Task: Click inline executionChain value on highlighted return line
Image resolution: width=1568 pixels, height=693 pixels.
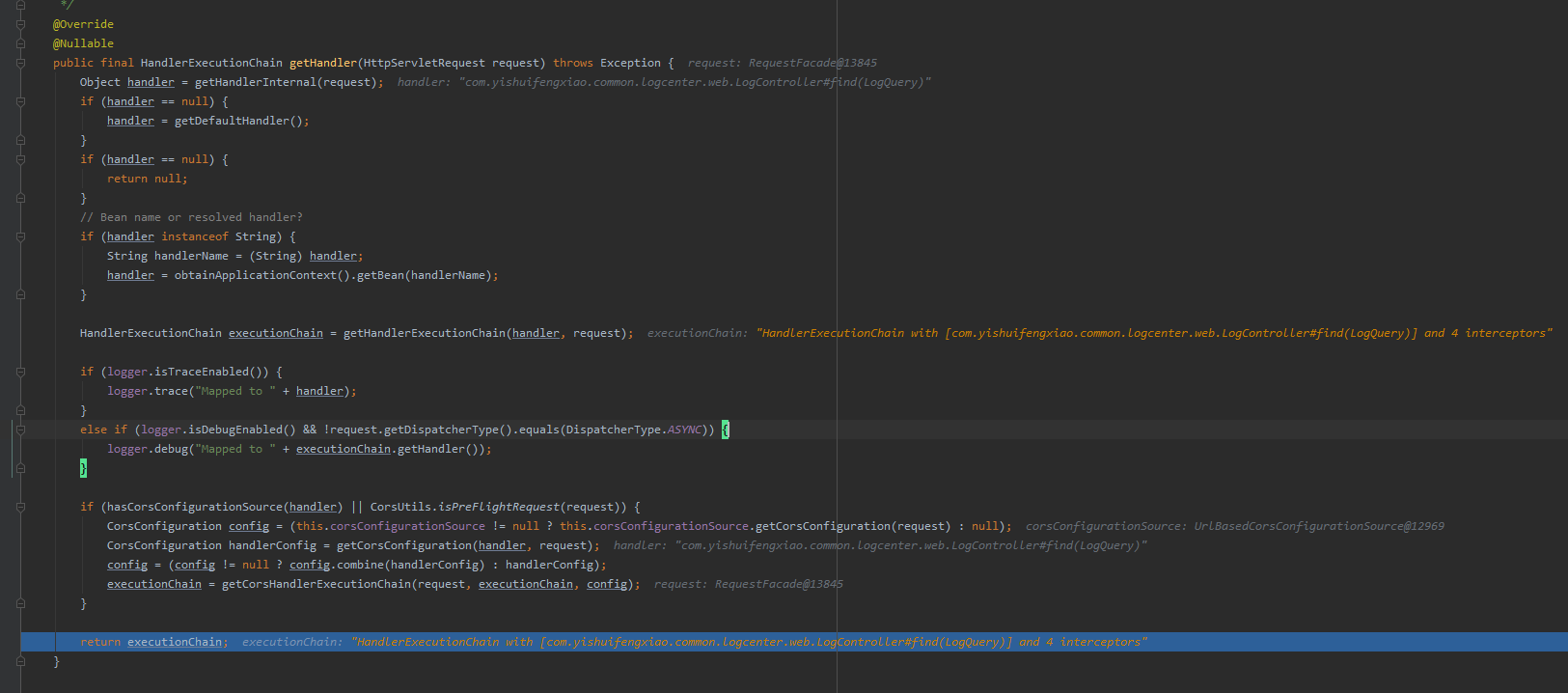Action: [x=695, y=642]
